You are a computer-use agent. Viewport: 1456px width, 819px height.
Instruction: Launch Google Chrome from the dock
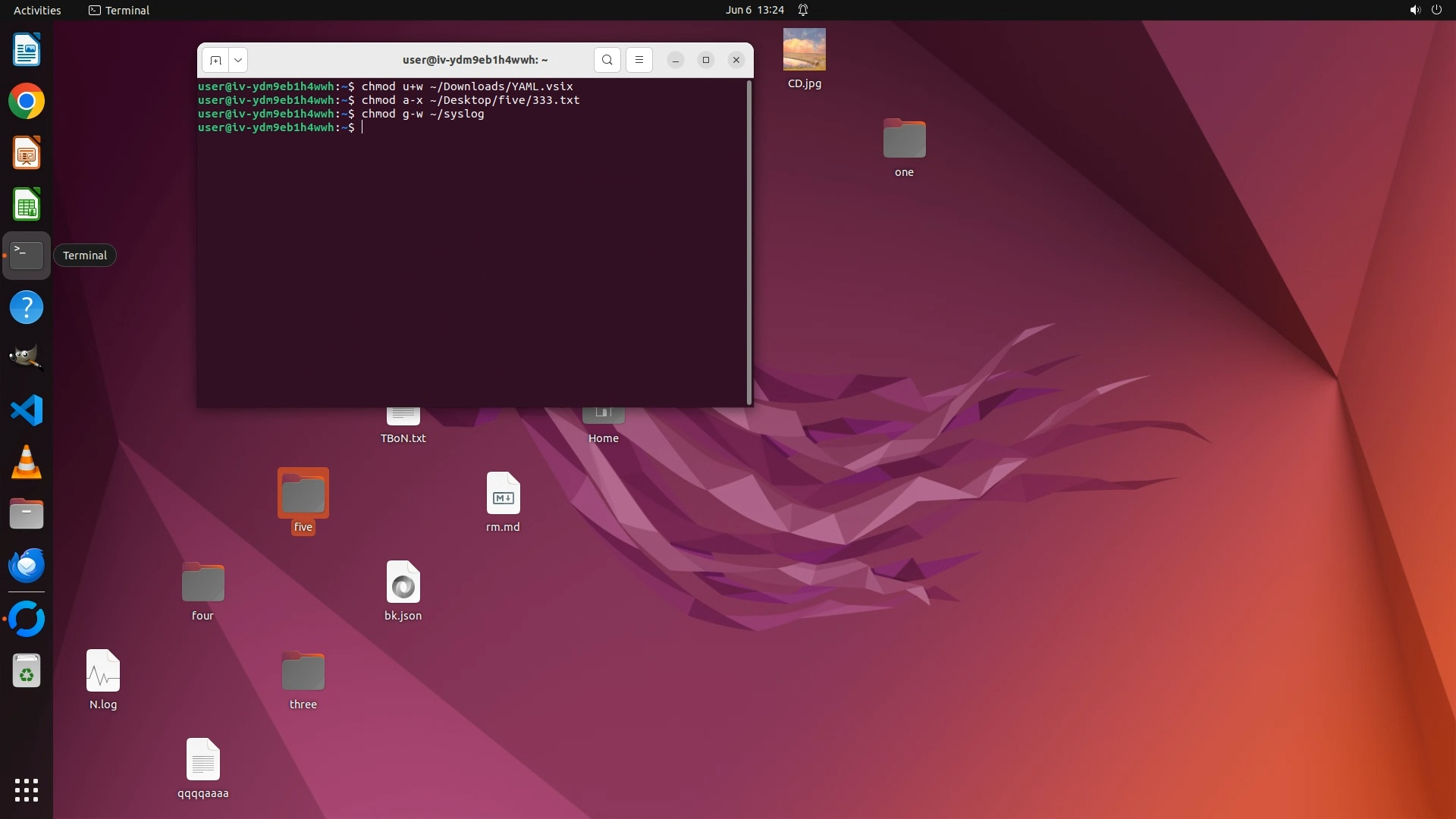(27, 102)
